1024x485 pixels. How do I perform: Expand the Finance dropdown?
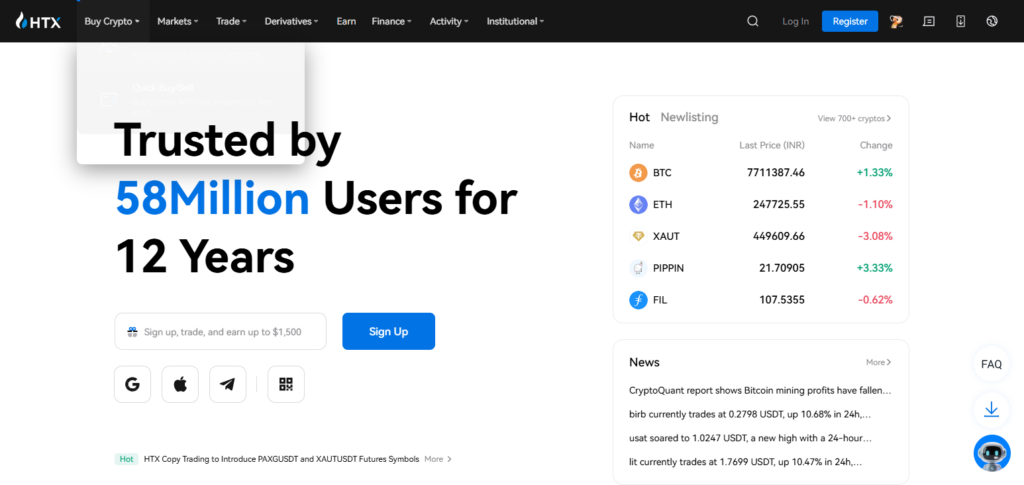(391, 21)
